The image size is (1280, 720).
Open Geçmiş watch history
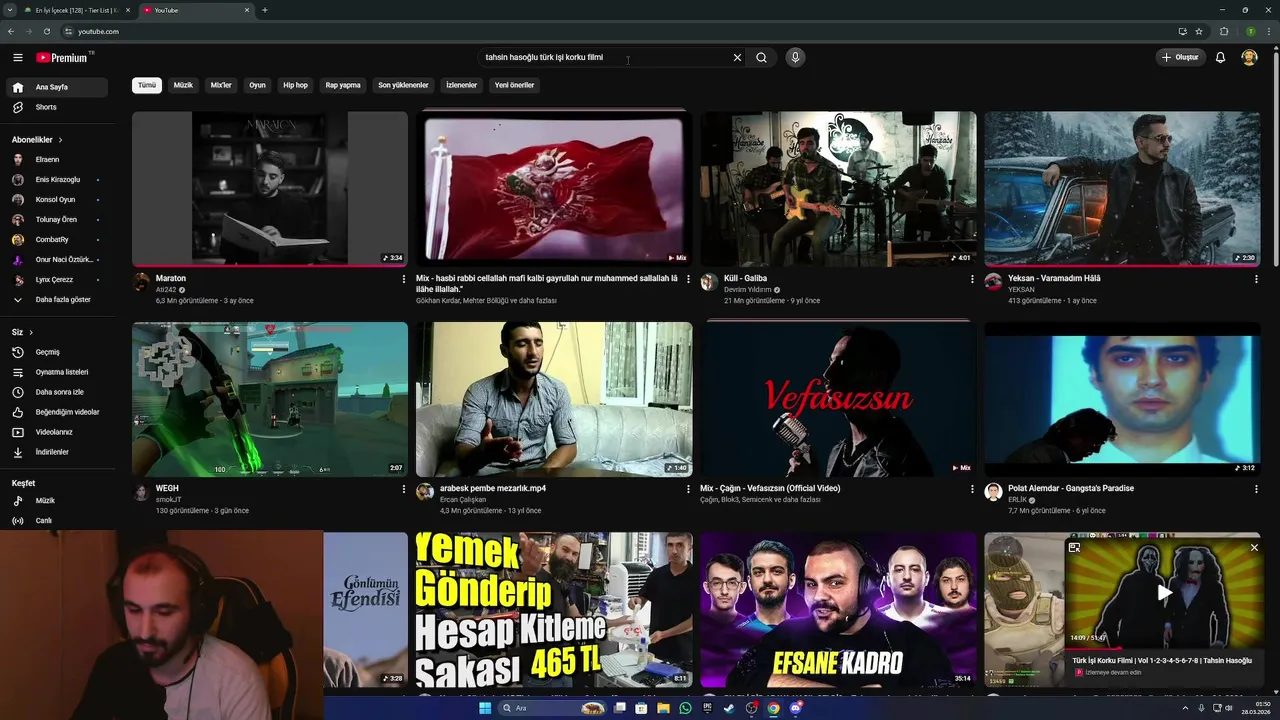point(55,352)
